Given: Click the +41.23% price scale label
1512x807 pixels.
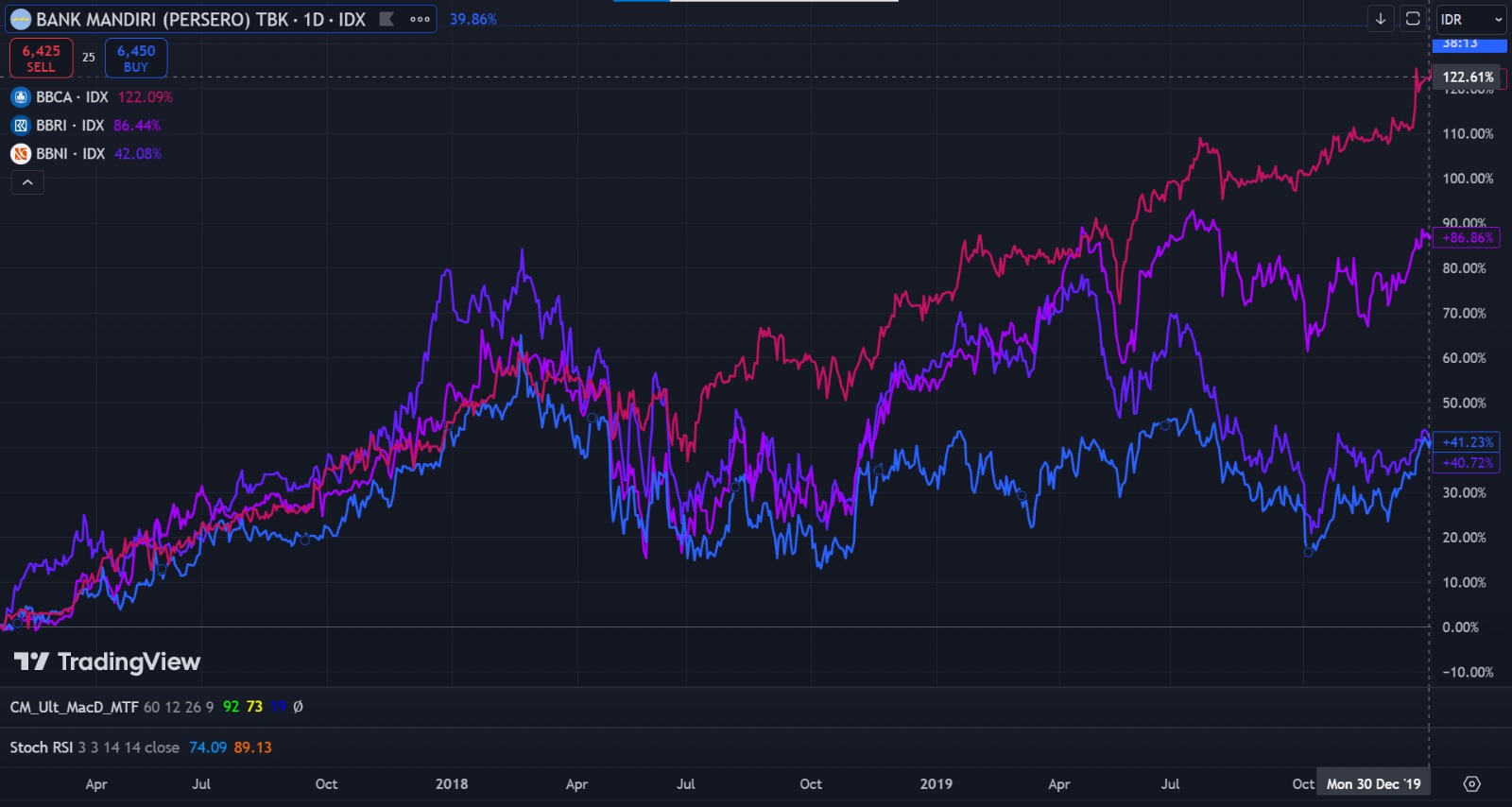Looking at the screenshot, I should [x=1467, y=442].
